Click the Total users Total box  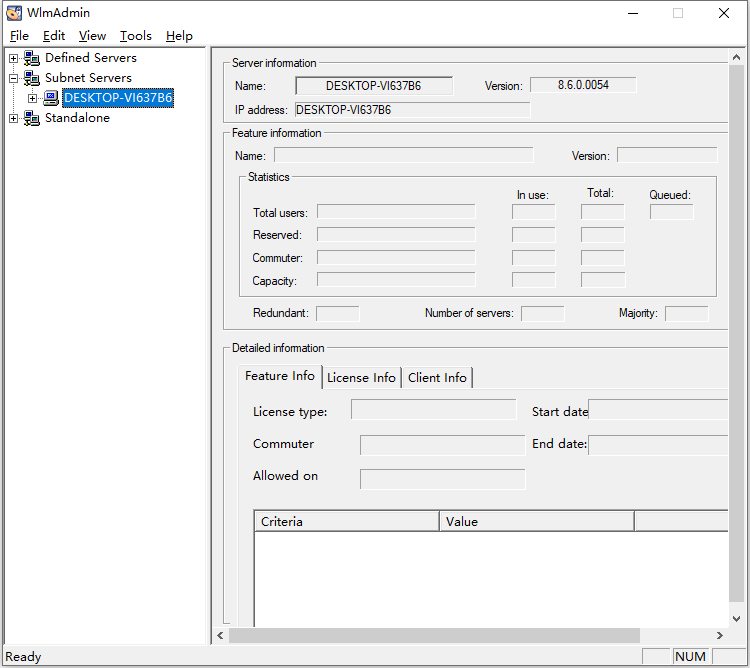coord(603,212)
